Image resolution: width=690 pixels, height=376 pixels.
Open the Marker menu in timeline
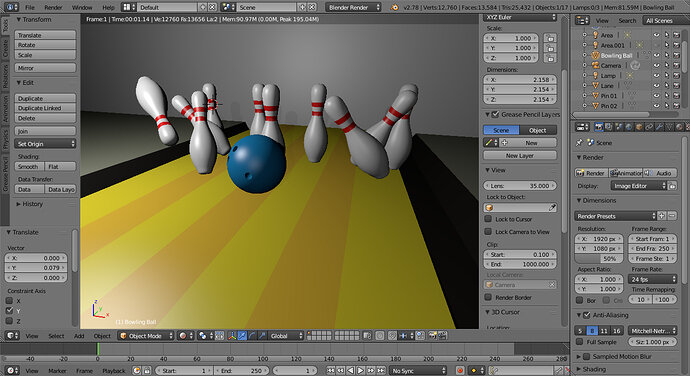57,371
